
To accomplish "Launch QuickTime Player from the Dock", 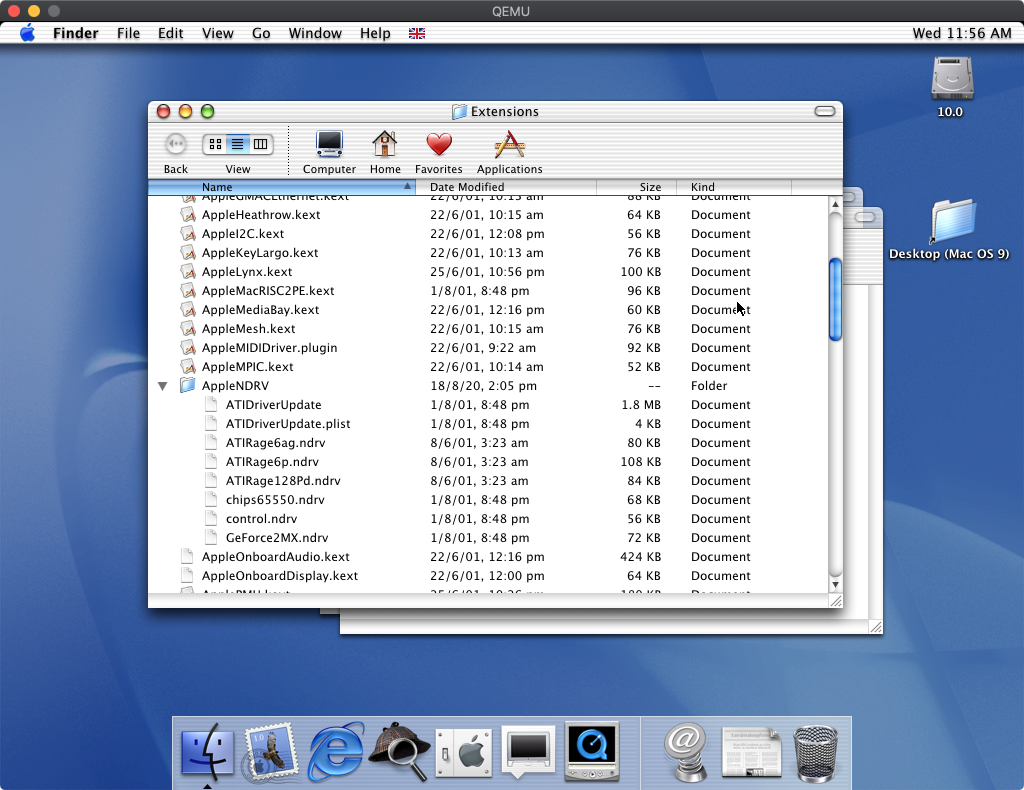I will 592,751.
